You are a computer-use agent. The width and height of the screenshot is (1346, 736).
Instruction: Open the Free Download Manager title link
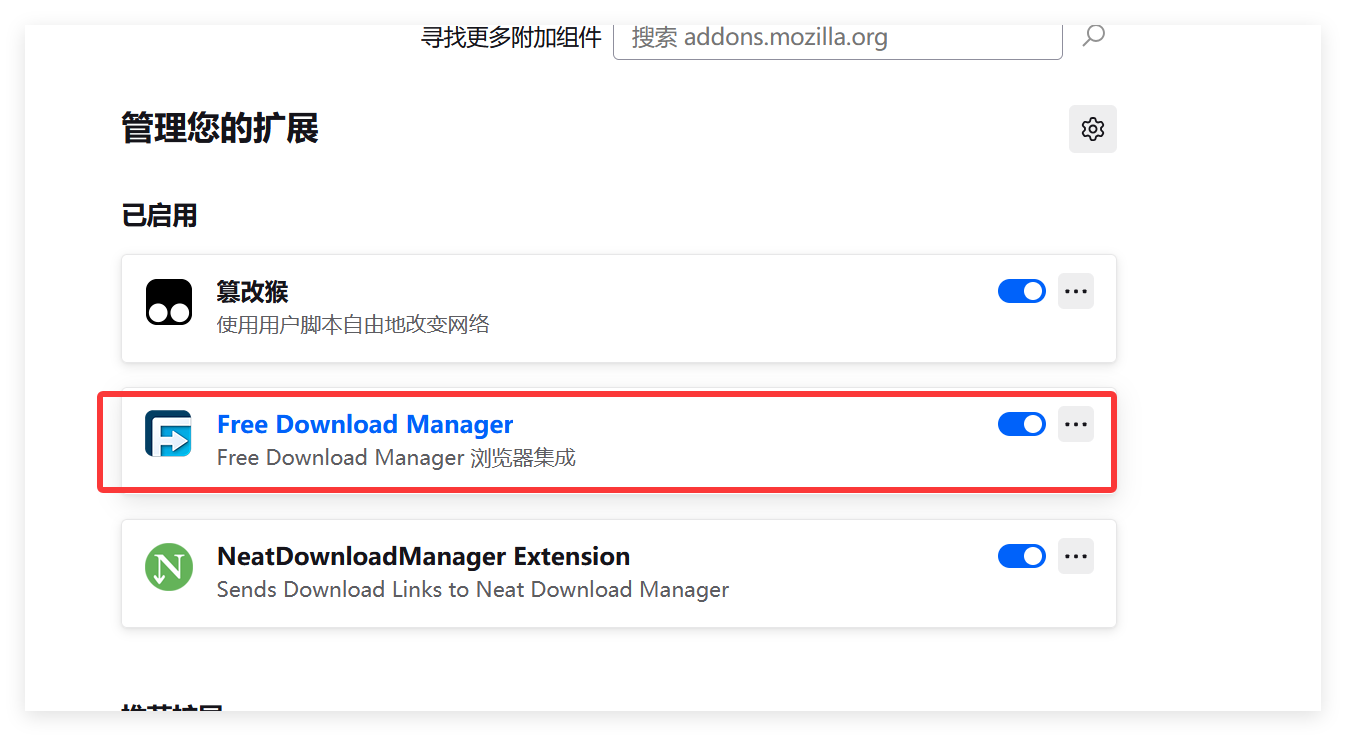(x=365, y=424)
